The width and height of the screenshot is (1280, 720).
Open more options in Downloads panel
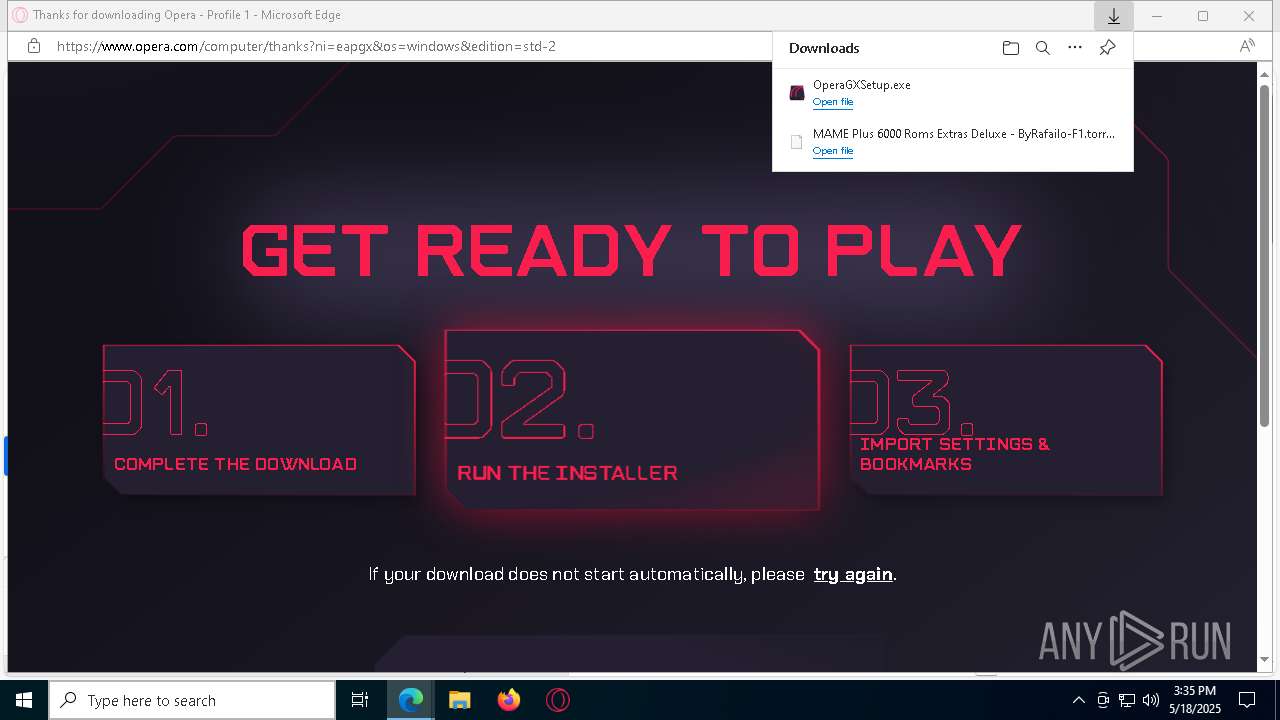(x=1075, y=48)
